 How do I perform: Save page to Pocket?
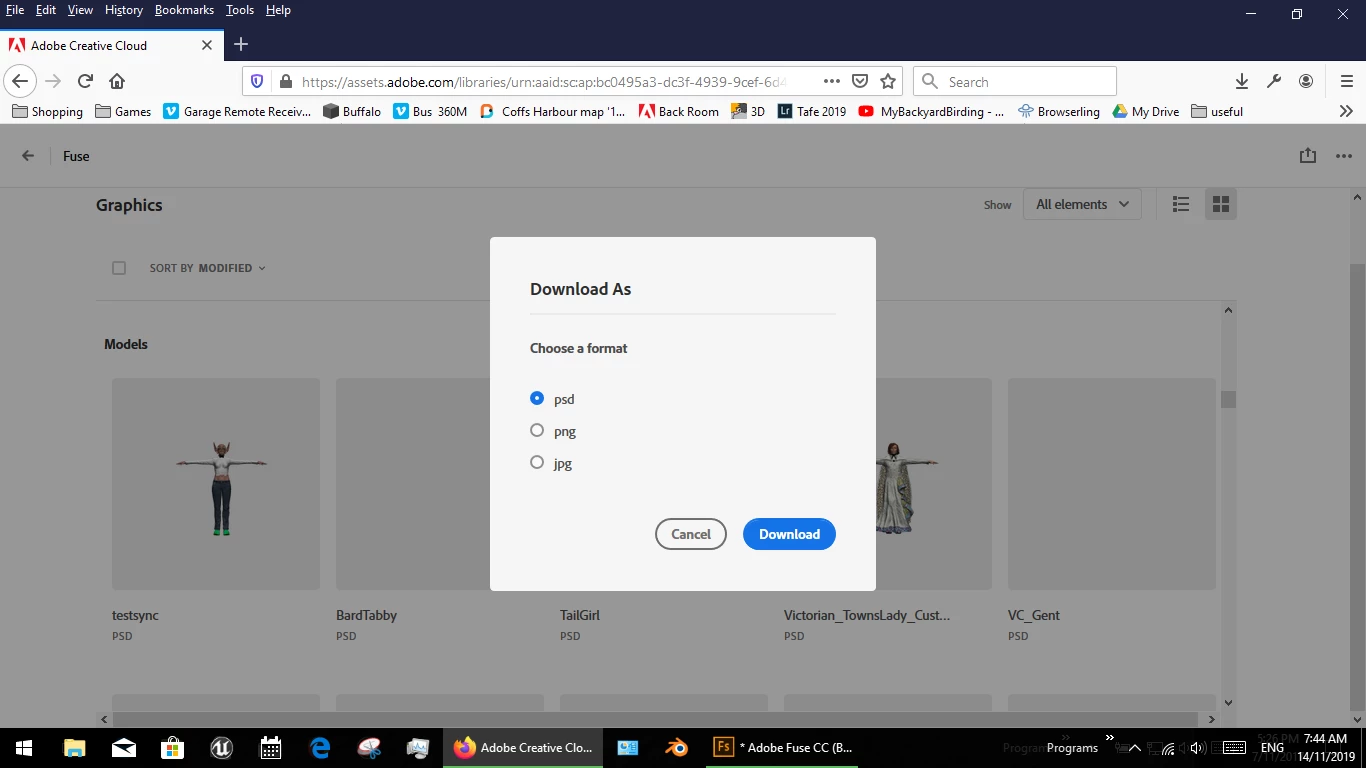860,81
